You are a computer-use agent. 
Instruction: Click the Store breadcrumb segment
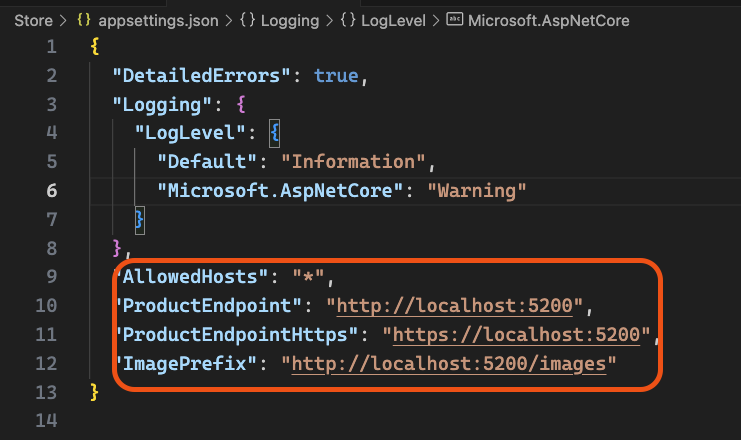point(33,21)
